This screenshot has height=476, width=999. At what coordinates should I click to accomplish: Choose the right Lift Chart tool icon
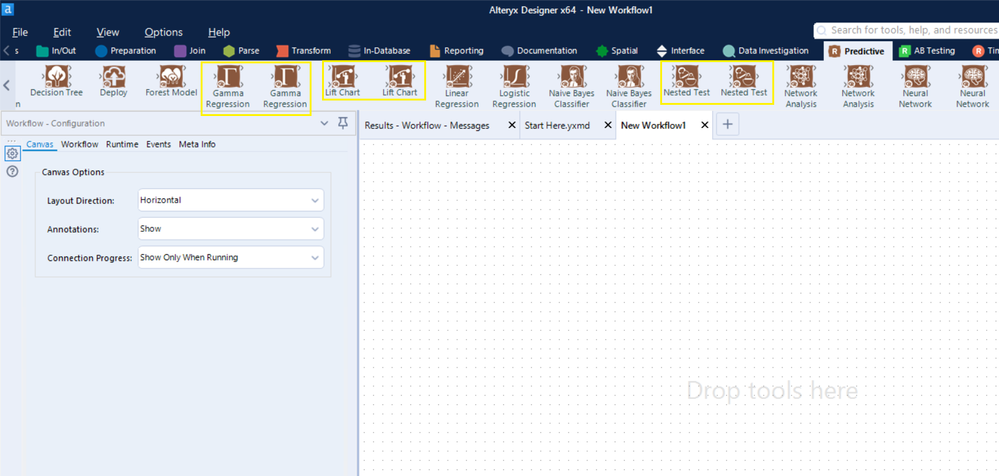pos(399,76)
